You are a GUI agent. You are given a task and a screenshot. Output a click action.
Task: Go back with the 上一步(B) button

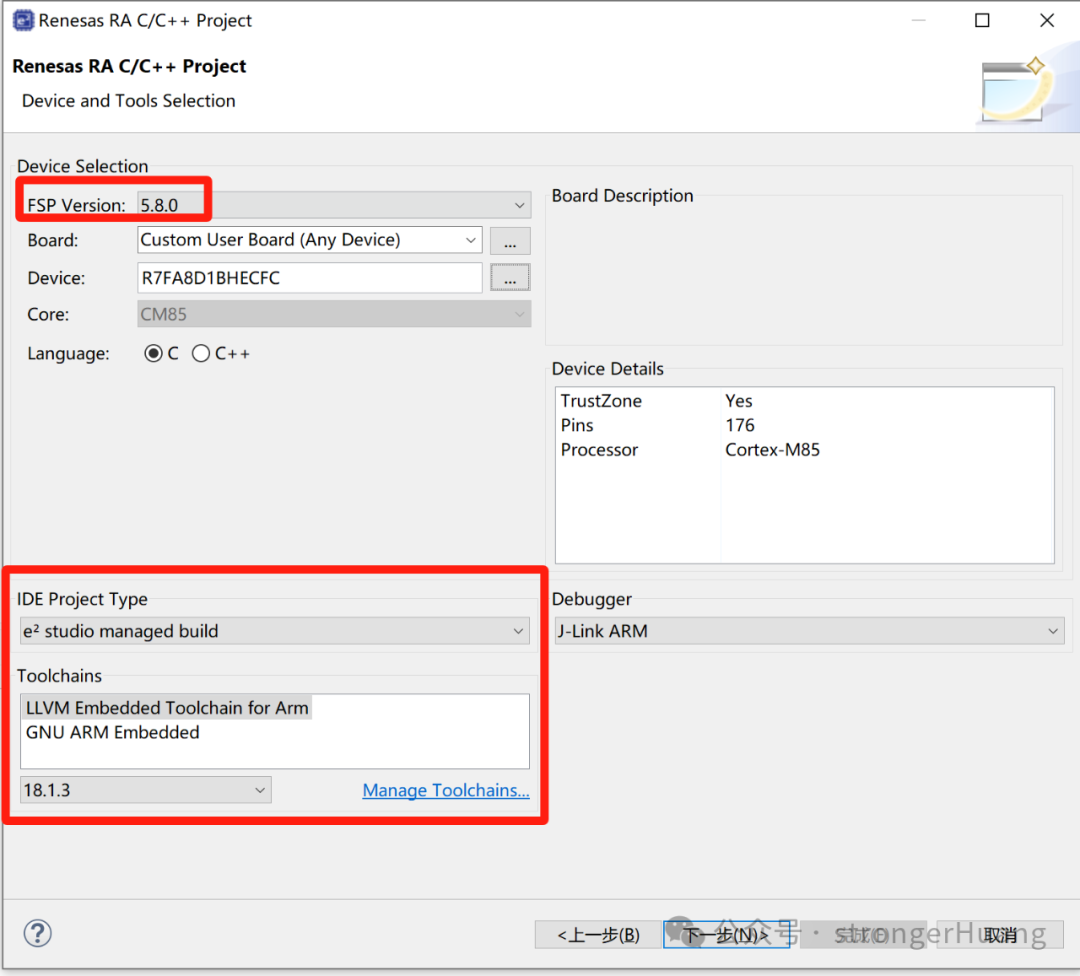coord(598,935)
